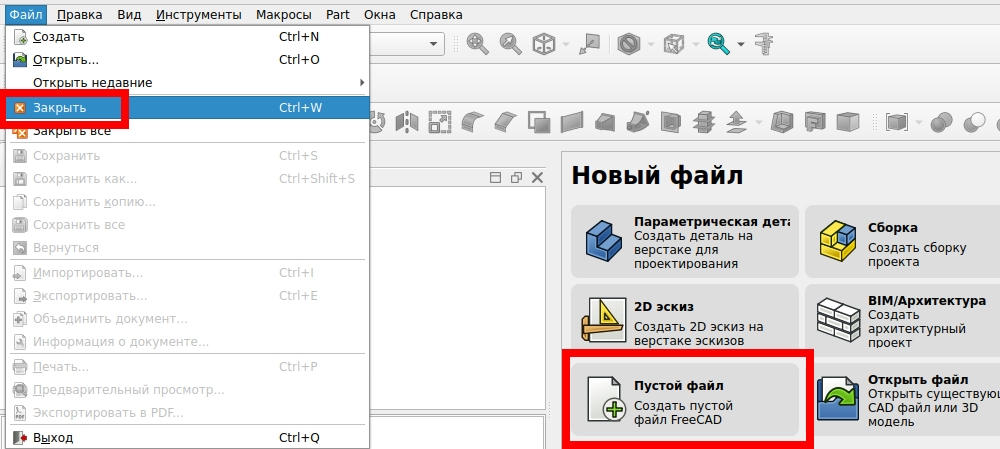Select the Chamfer tool icon
Screen dimensions: 1000x449
click(506, 121)
